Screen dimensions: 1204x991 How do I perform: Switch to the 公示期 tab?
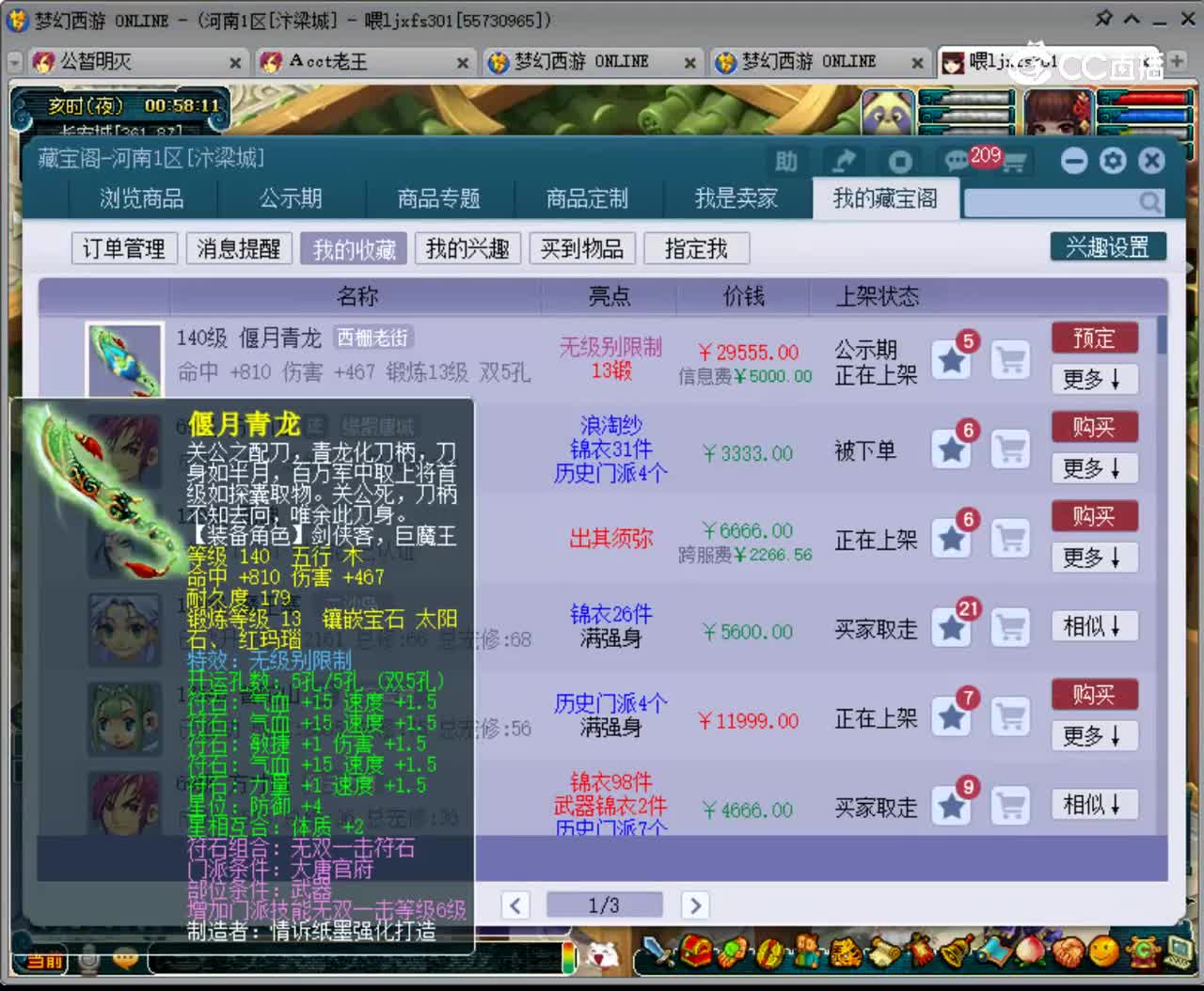coord(291,198)
